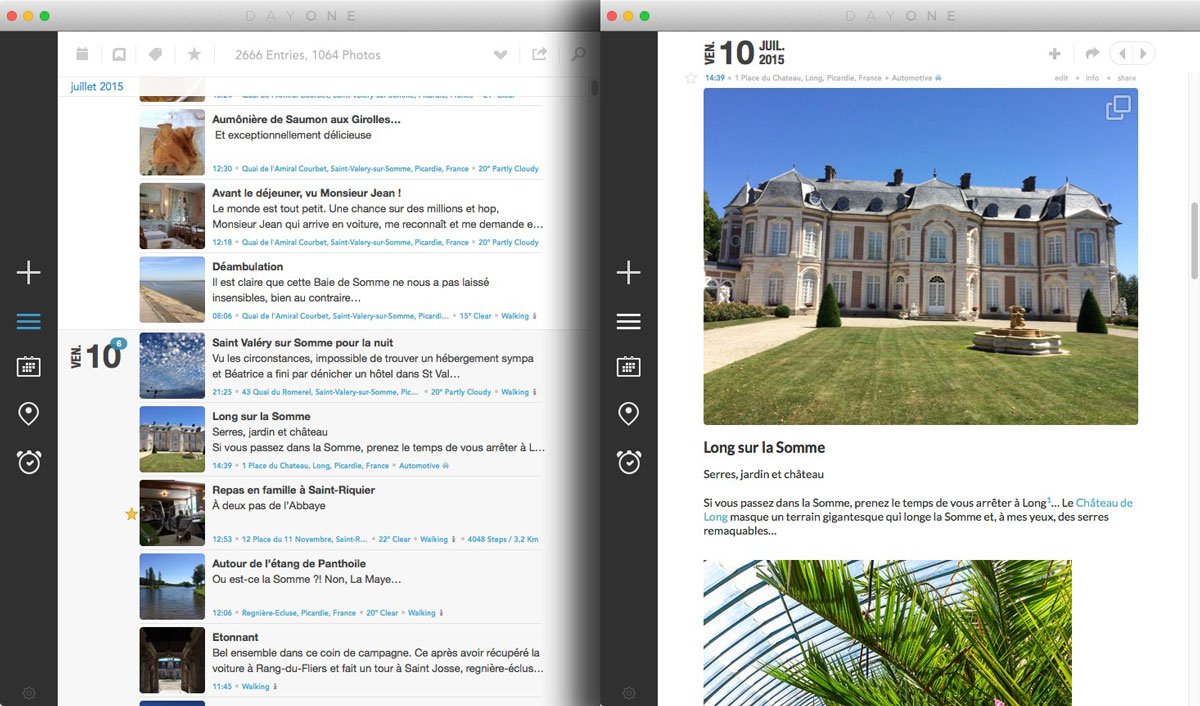Screen dimensions: 1200x706
Task: Select the list view icon in right window sidebar
Action: pos(628,322)
